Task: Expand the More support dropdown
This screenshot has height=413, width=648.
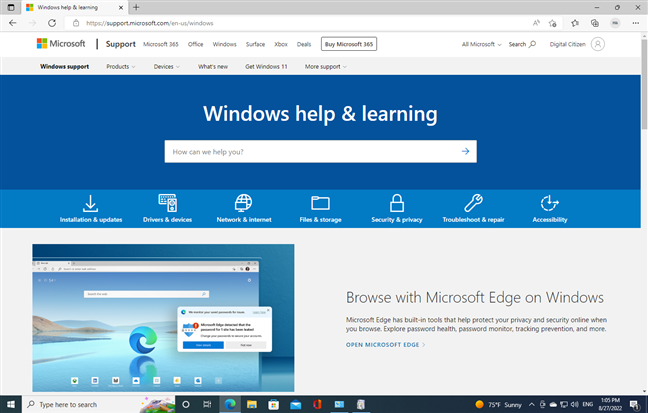Action: coord(326,66)
